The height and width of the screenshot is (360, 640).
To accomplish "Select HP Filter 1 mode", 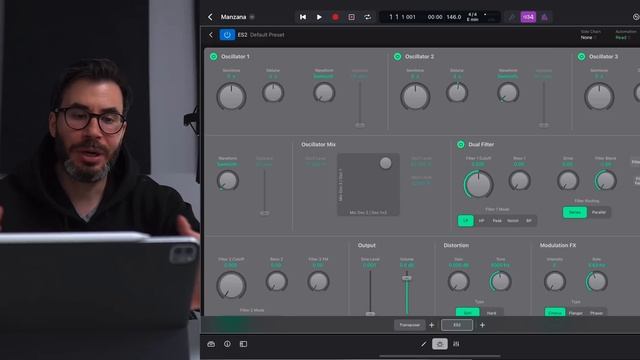I will pyautogui.click(x=481, y=220).
